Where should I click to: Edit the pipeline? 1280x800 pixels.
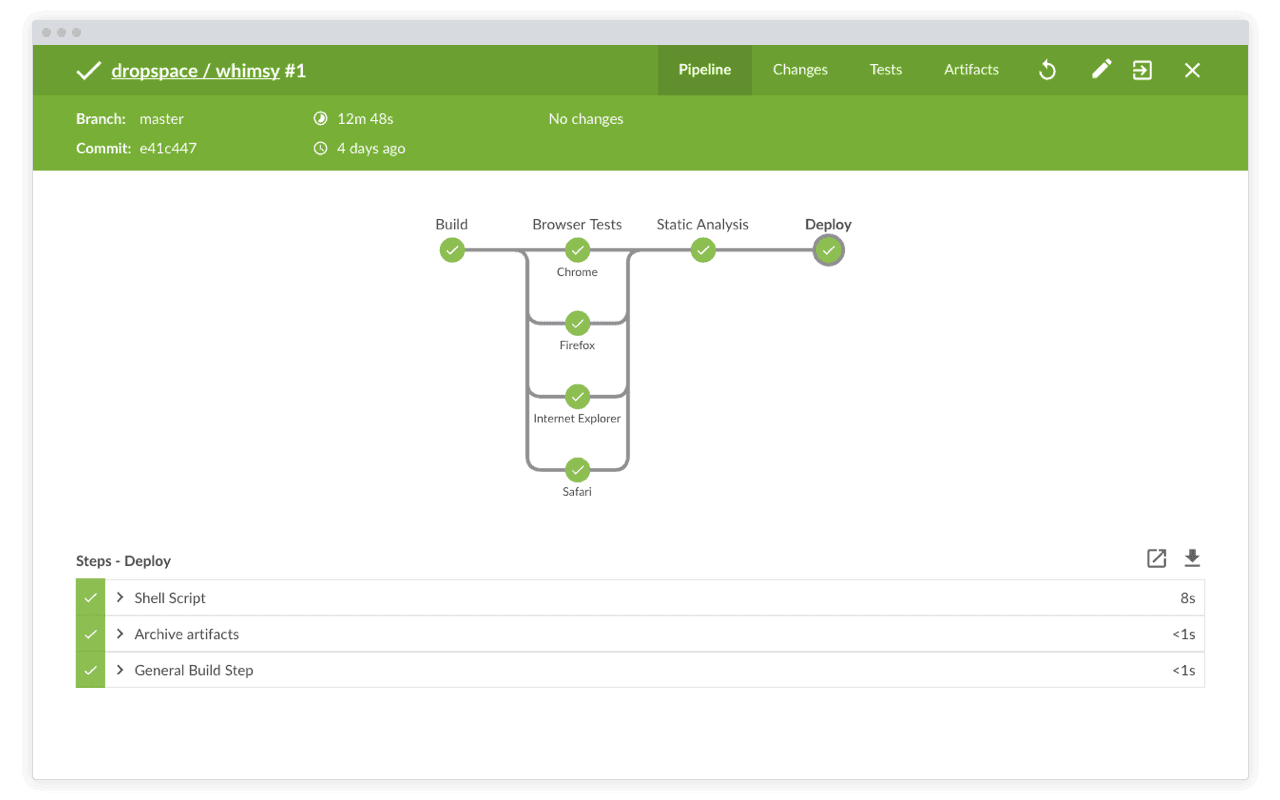click(1100, 70)
